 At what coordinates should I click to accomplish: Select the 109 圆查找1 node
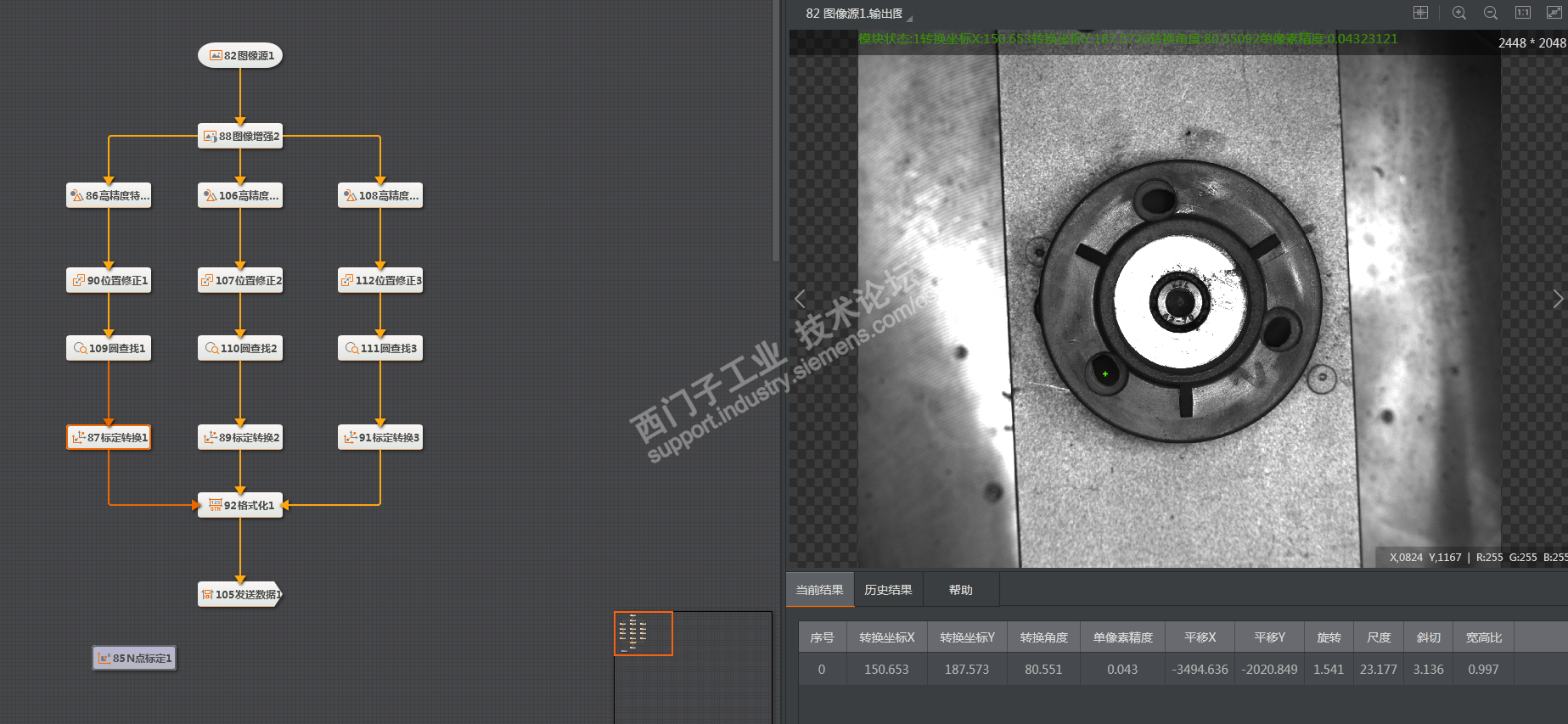coord(109,348)
